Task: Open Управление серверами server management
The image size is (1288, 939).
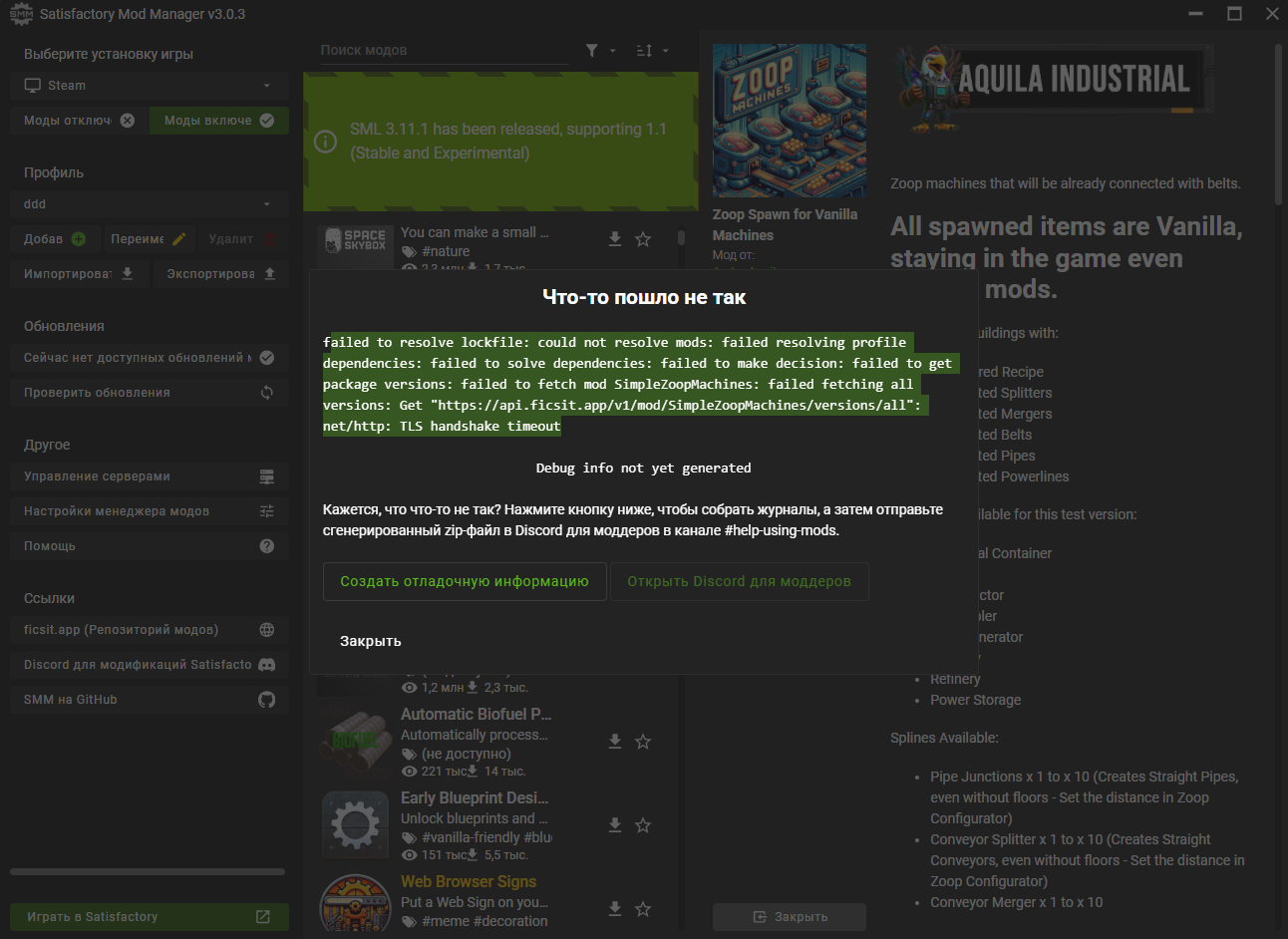Action: coord(150,476)
